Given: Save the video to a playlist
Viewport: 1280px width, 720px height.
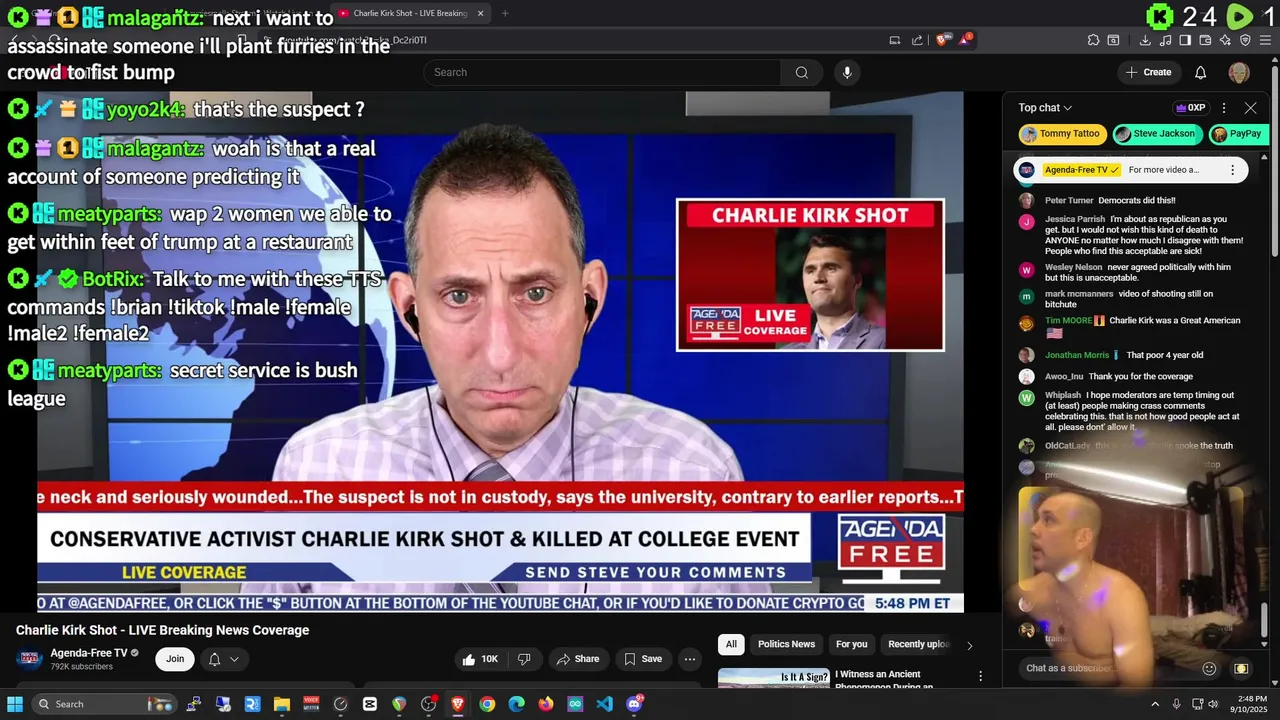Looking at the screenshot, I should pyautogui.click(x=643, y=659).
